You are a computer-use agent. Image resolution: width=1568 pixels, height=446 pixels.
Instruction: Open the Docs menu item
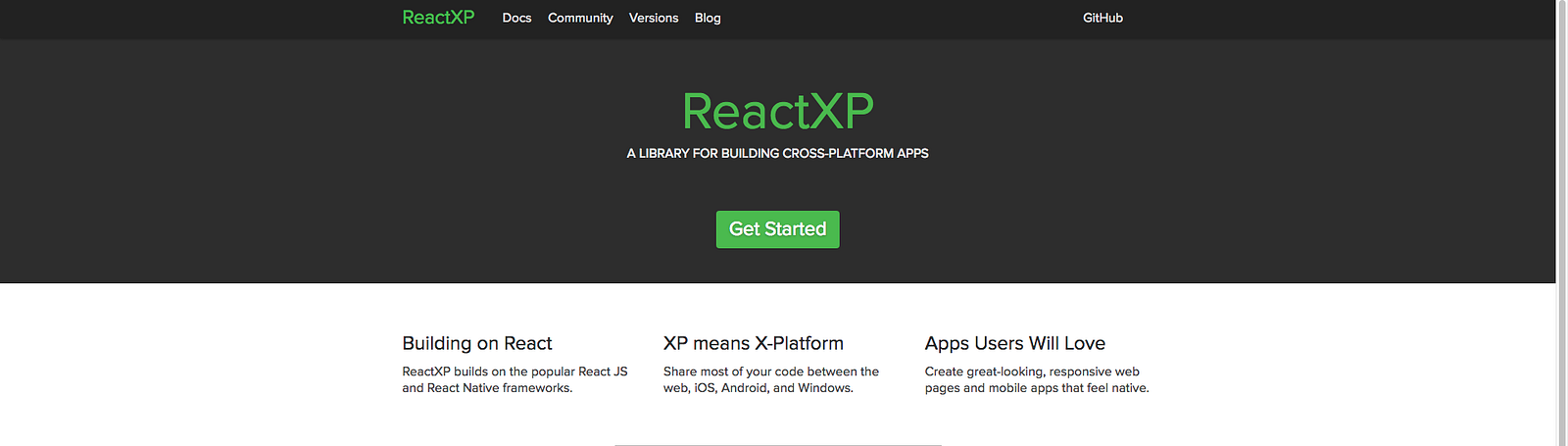[x=516, y=18]
